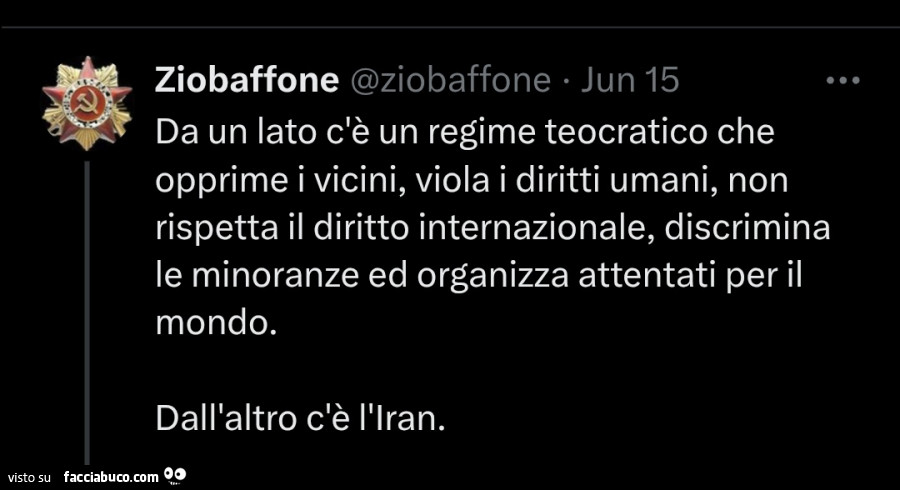Click the hammer and sickle emblem in avatar

(x=87, y=104)
